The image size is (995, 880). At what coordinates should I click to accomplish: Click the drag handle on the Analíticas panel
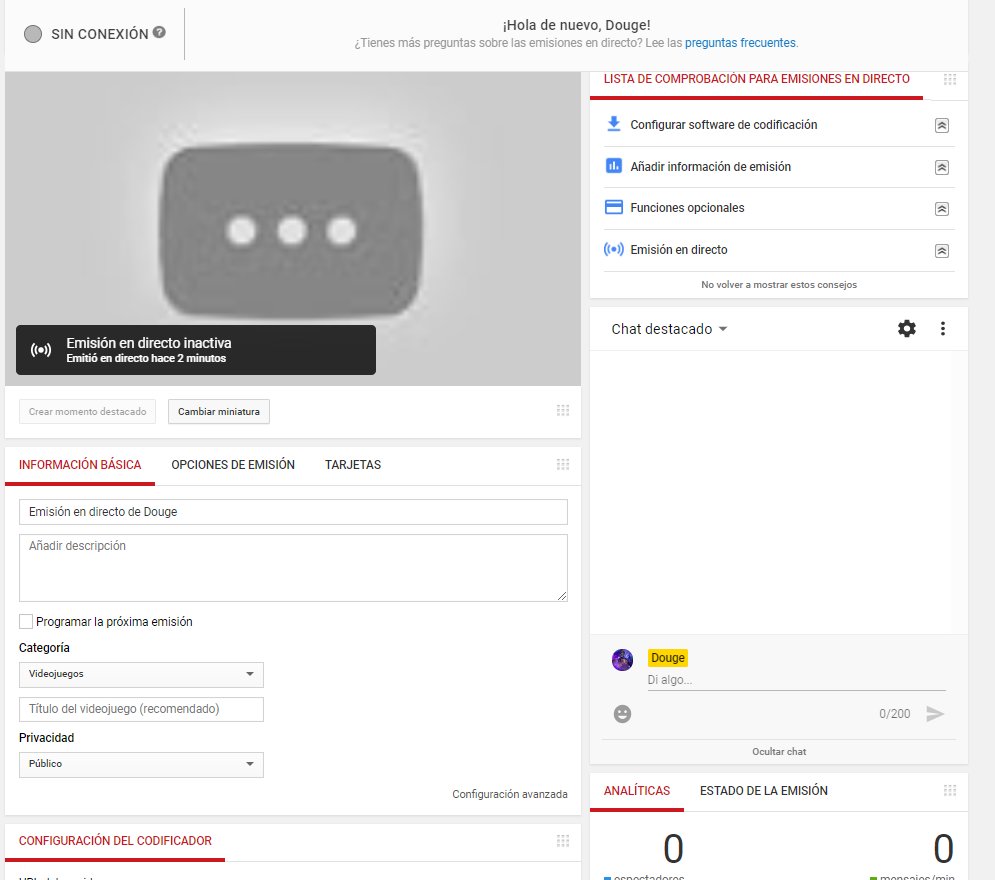[949, 791]
